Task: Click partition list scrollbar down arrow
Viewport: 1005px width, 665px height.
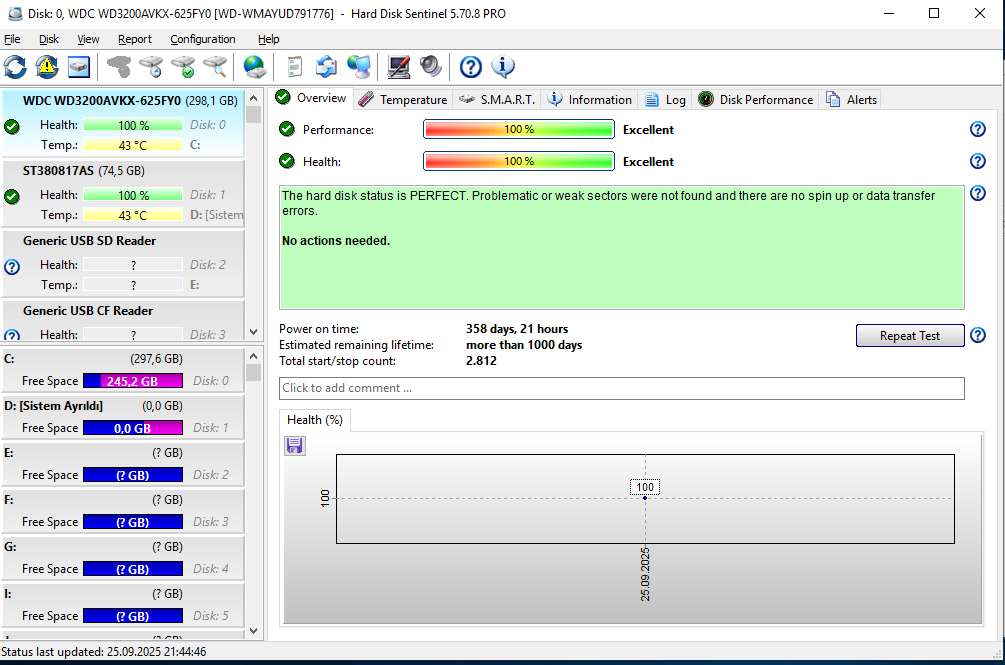Action: click(x=253, y=631)
